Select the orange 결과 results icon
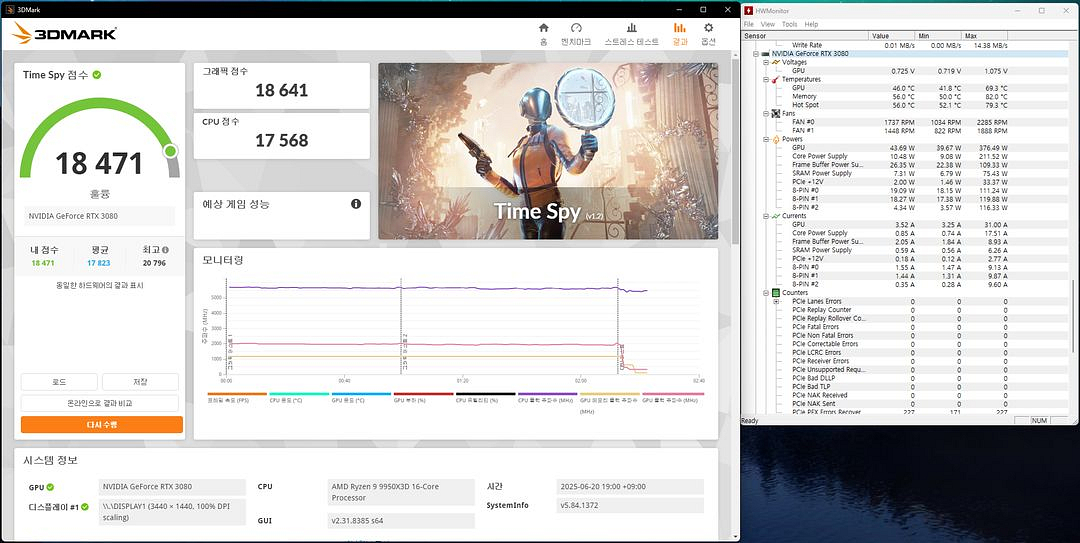This screenshot has height=543, width=1080. click(x=680, y=28)
